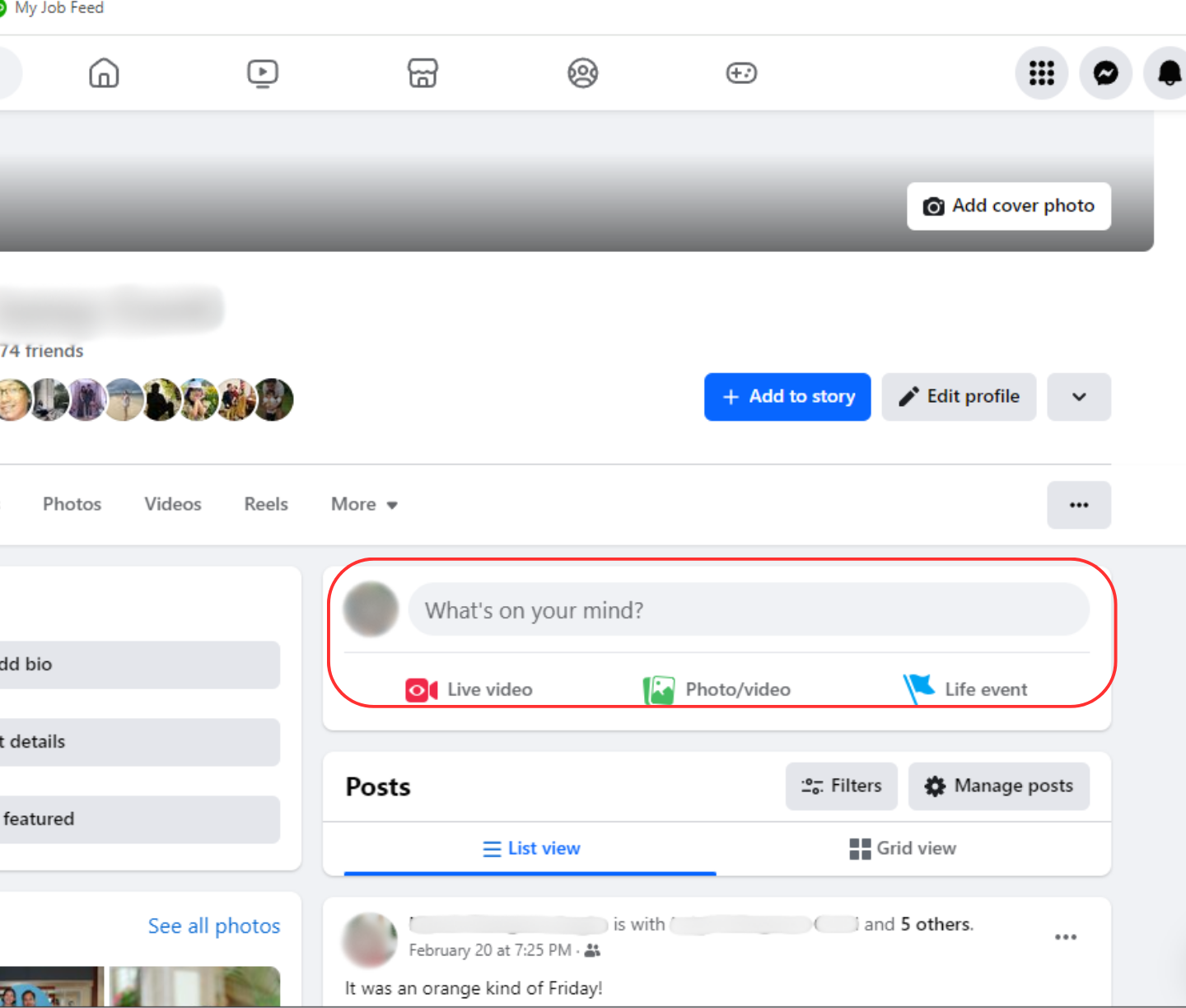Open the 74 friends link
Viewport: 1186px width, 1008px height.
(x=42, y=351)
